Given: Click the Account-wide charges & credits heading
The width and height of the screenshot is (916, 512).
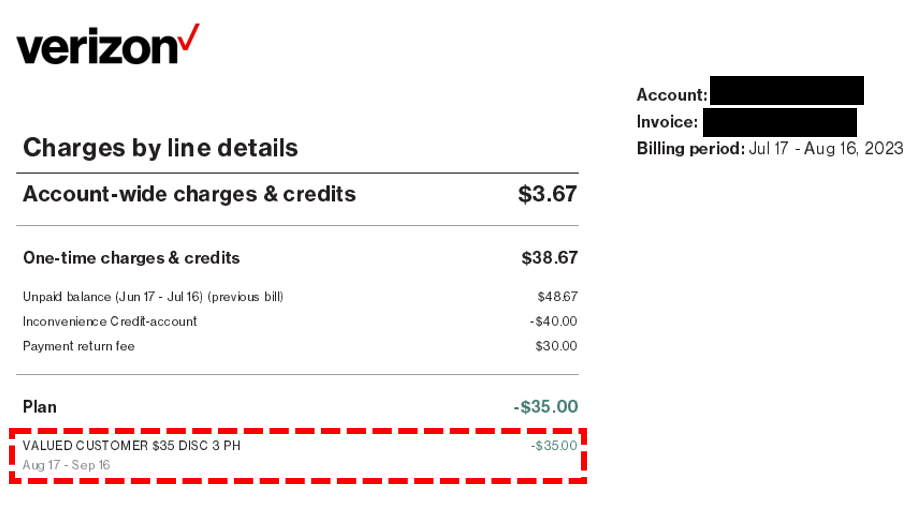Looking at the screenshot, I should coord(189,194).
